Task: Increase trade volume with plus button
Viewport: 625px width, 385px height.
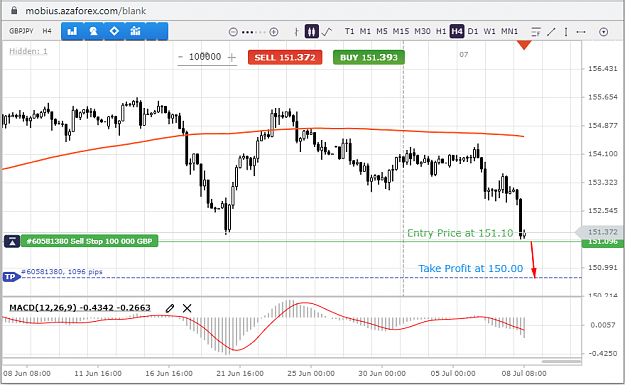Action: 232,57
